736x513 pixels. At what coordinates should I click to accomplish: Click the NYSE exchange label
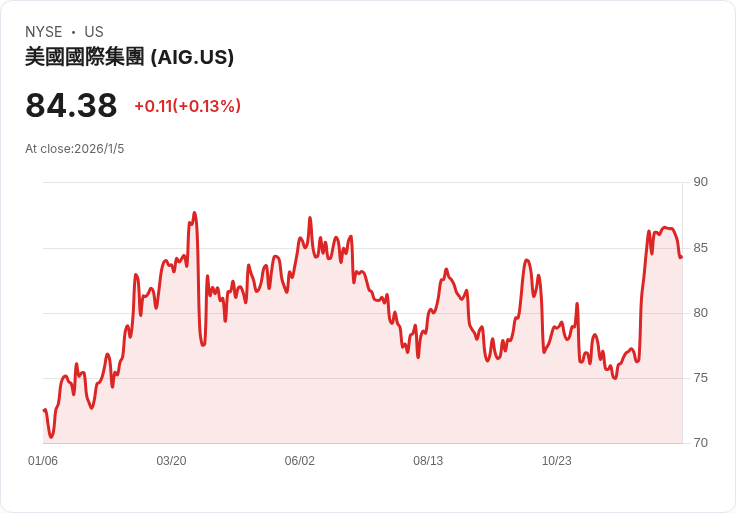[44, 32]
